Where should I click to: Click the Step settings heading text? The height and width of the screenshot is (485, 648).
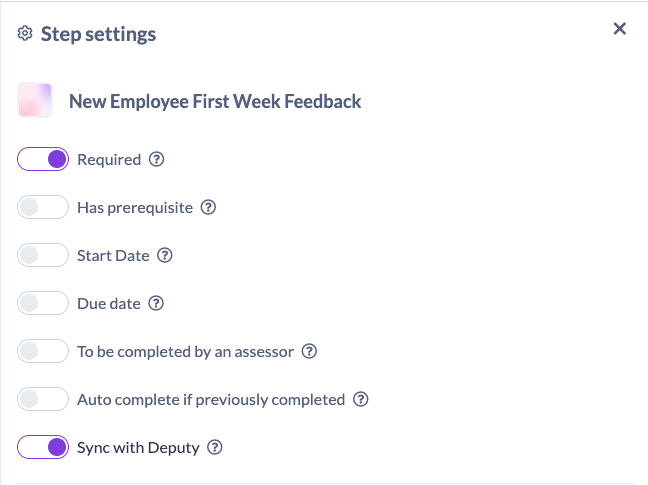point(98,34)
